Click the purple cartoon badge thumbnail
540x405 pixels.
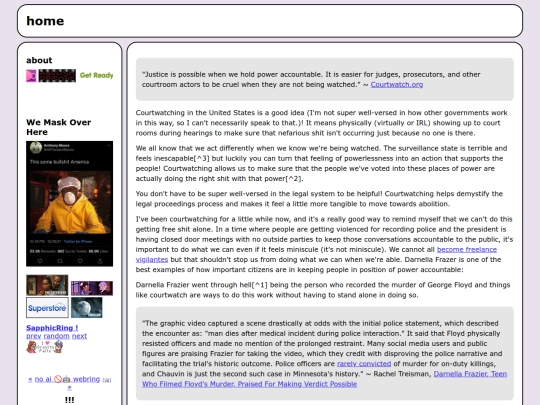coord(92,288)
